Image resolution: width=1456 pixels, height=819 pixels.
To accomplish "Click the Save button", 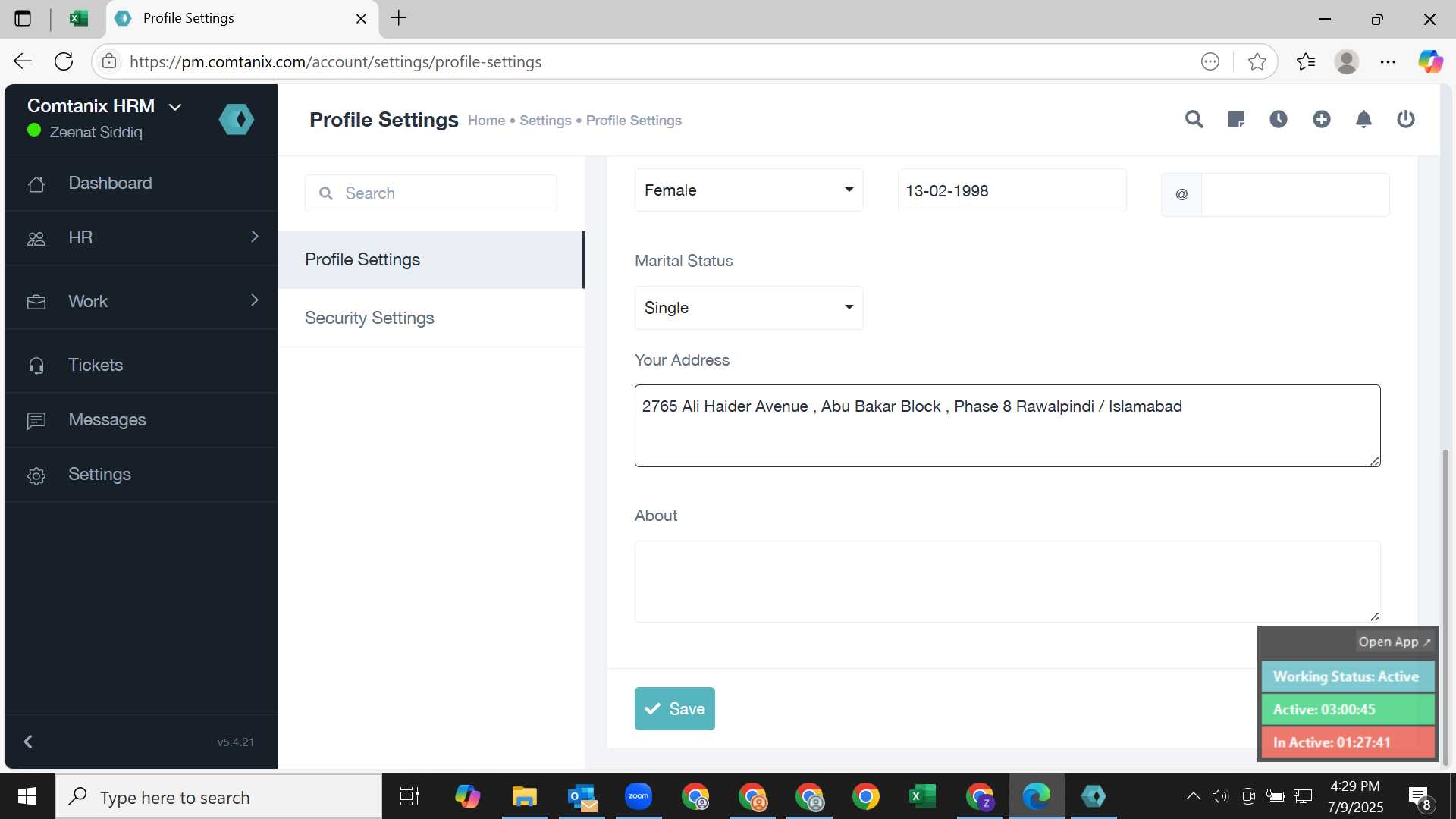I will pos(674,708).
